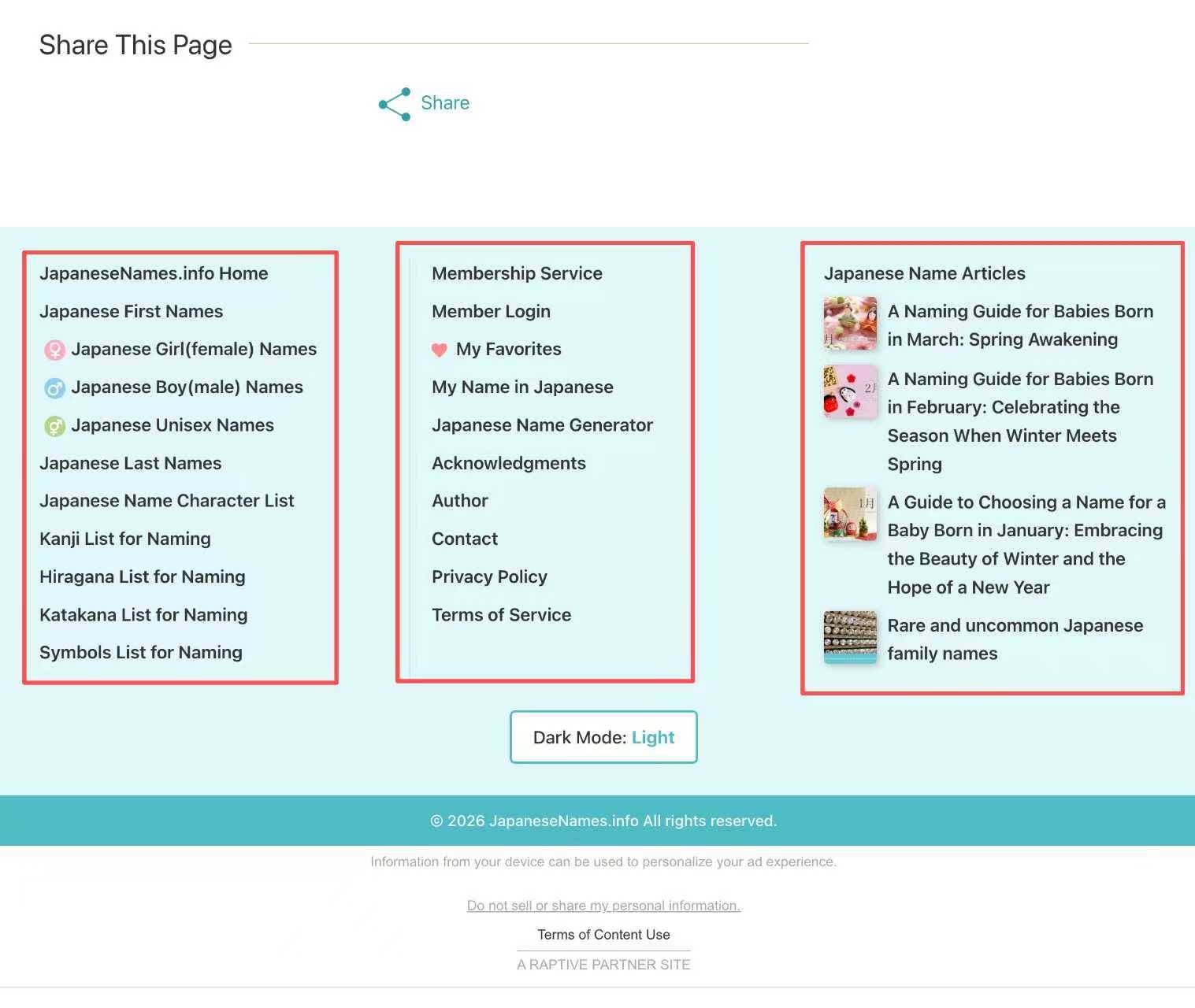Open February naming guide thumbnail

[850, 391]
